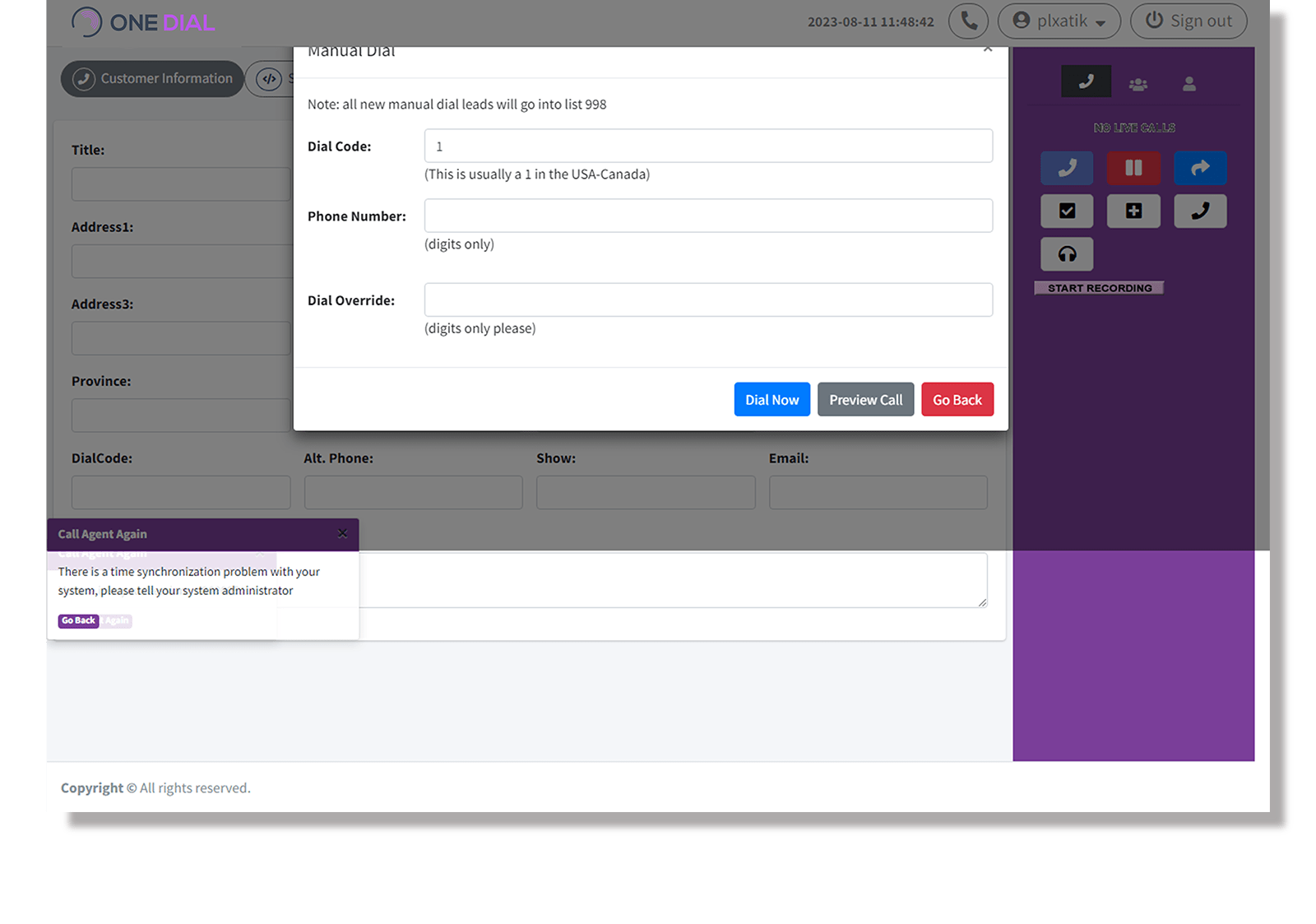
Task: Open the group users tab in sidebar
Action: coord(1138,84)
